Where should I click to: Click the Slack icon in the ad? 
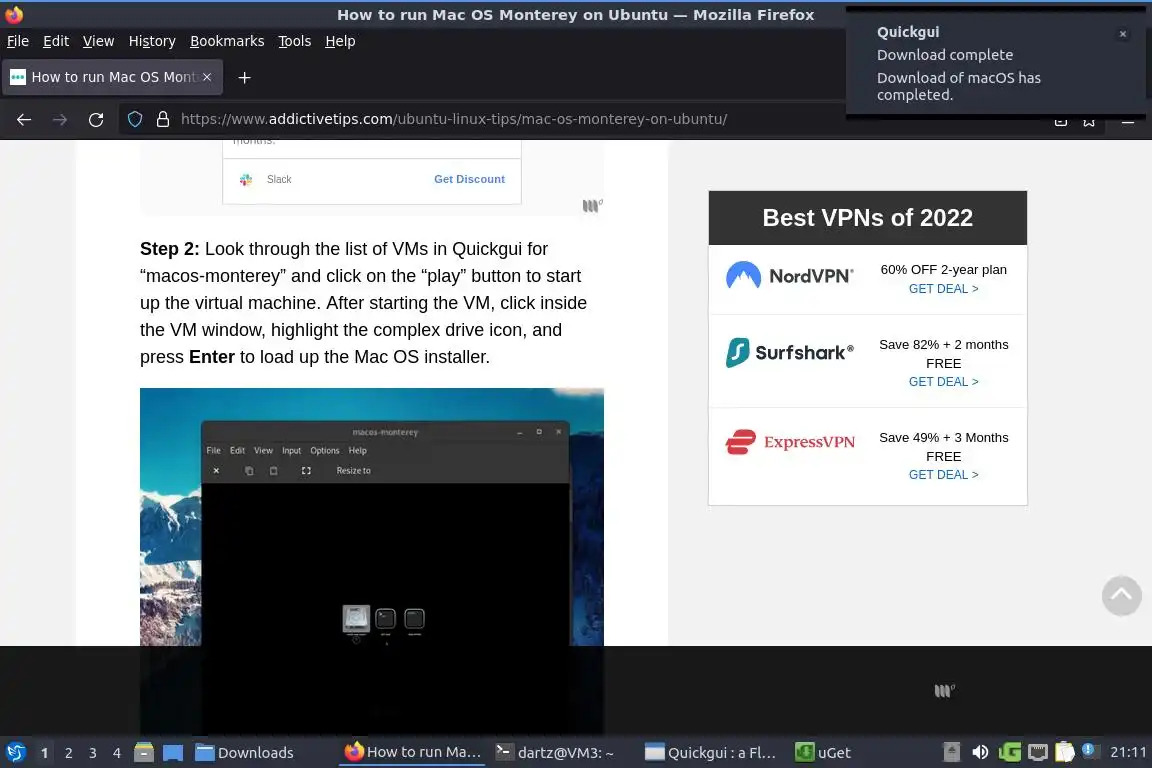coord(246,179)
